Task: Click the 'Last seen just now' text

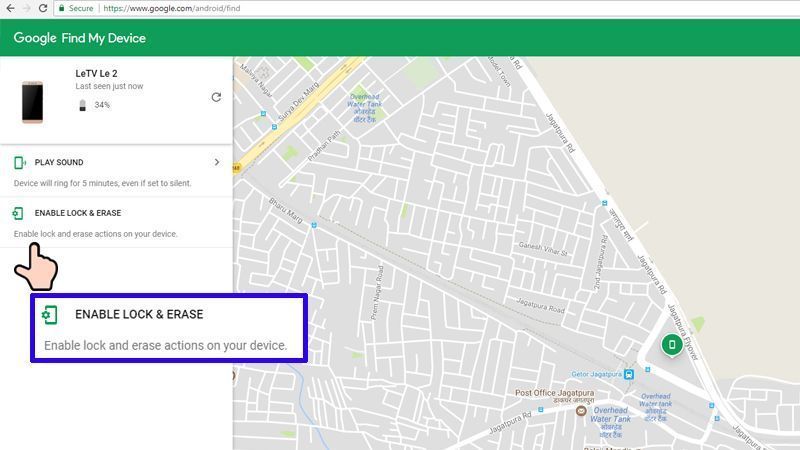Action: (109, 86)
